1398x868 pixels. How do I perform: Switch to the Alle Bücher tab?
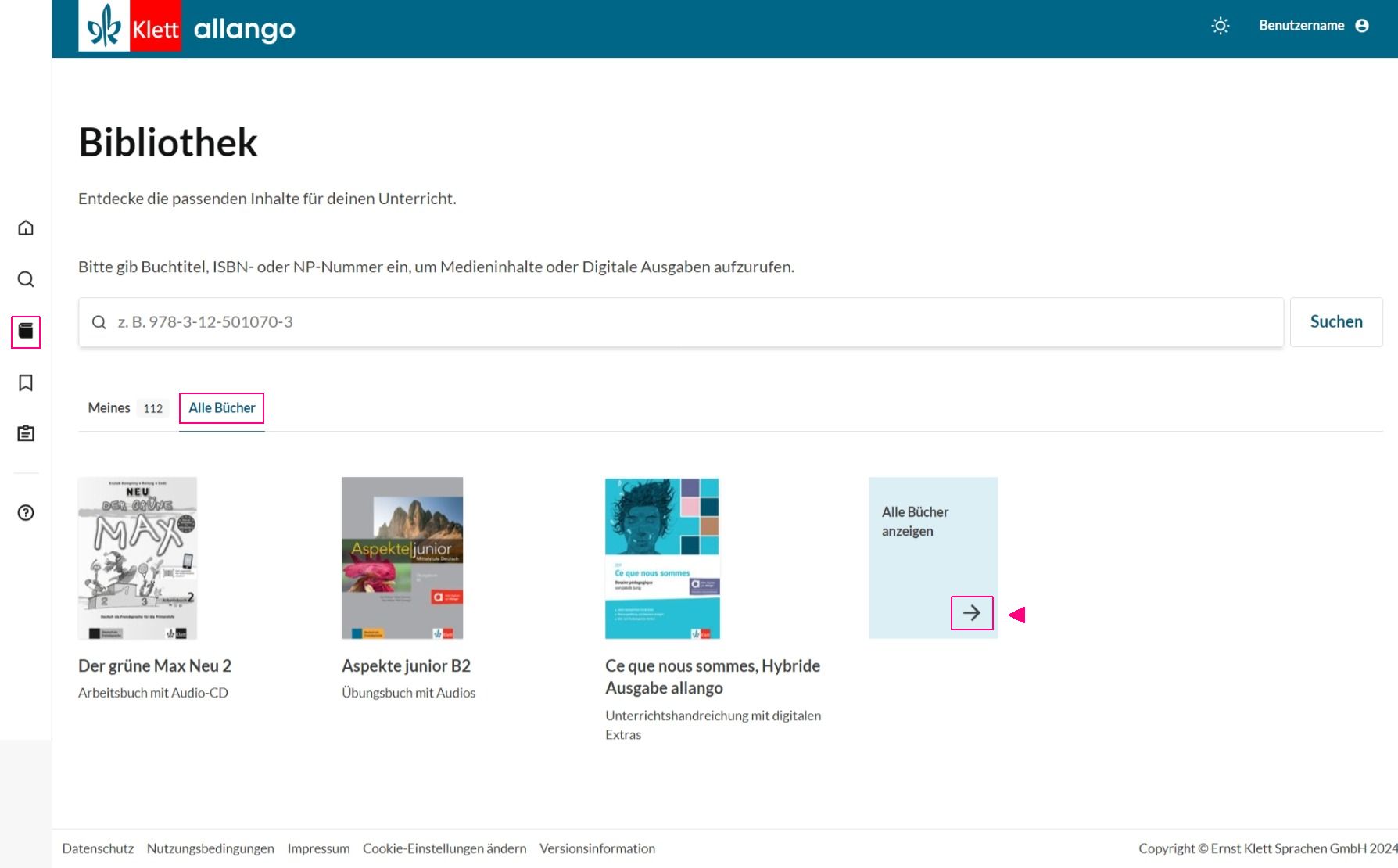tap(222, 408)
